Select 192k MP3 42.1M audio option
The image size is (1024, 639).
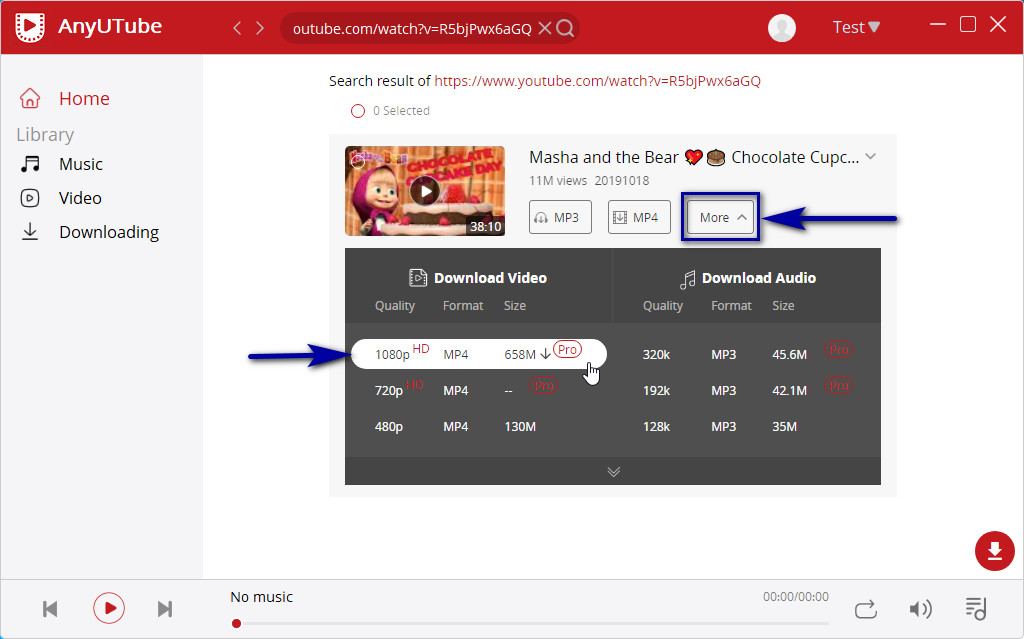click(x=746, y=390)
